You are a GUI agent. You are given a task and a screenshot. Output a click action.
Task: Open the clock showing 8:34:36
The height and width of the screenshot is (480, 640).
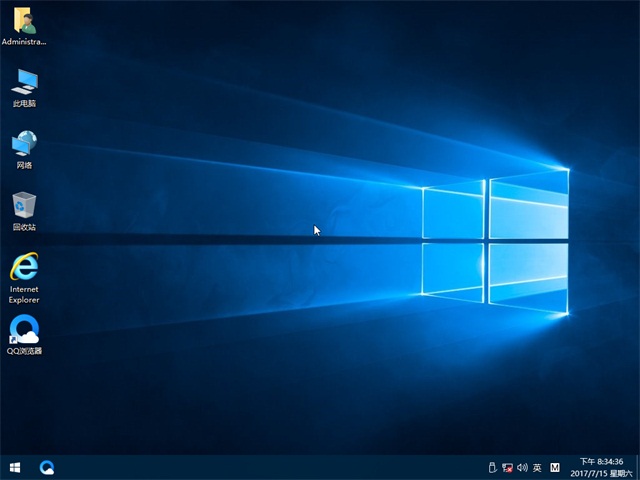603,461
